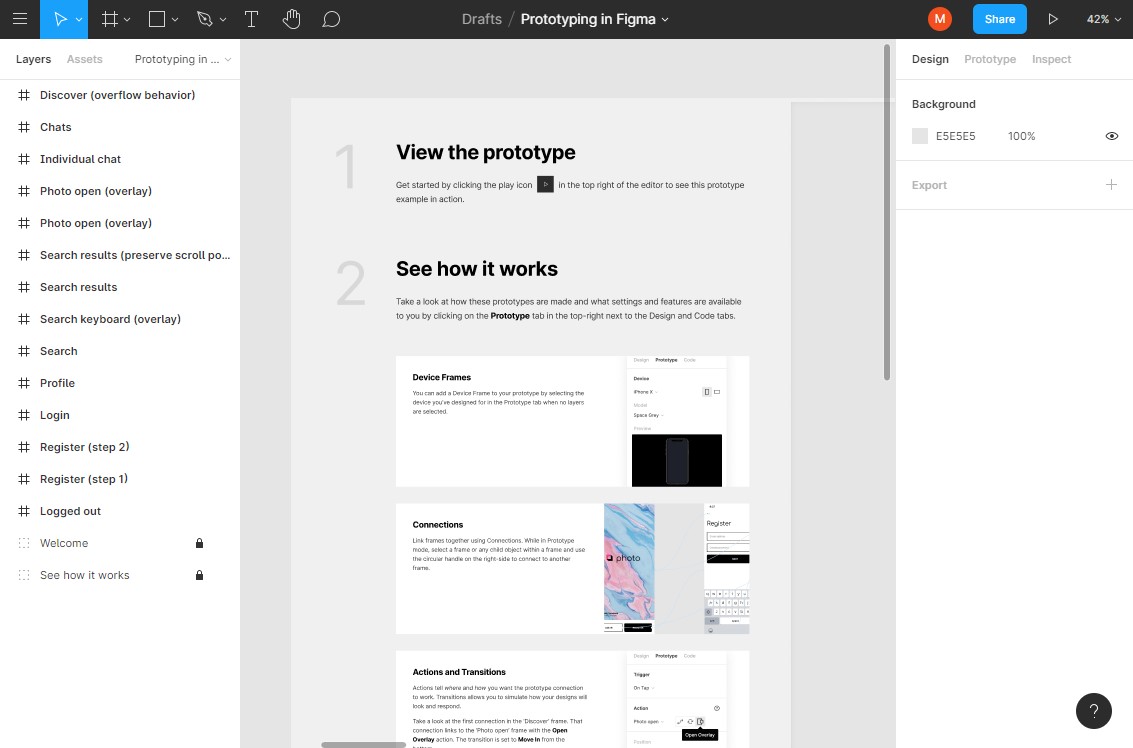The height and width of the screenshot is (748, 1133).
Task: Select Discover (overflow behavior) layer
Action: click(119, 95)
